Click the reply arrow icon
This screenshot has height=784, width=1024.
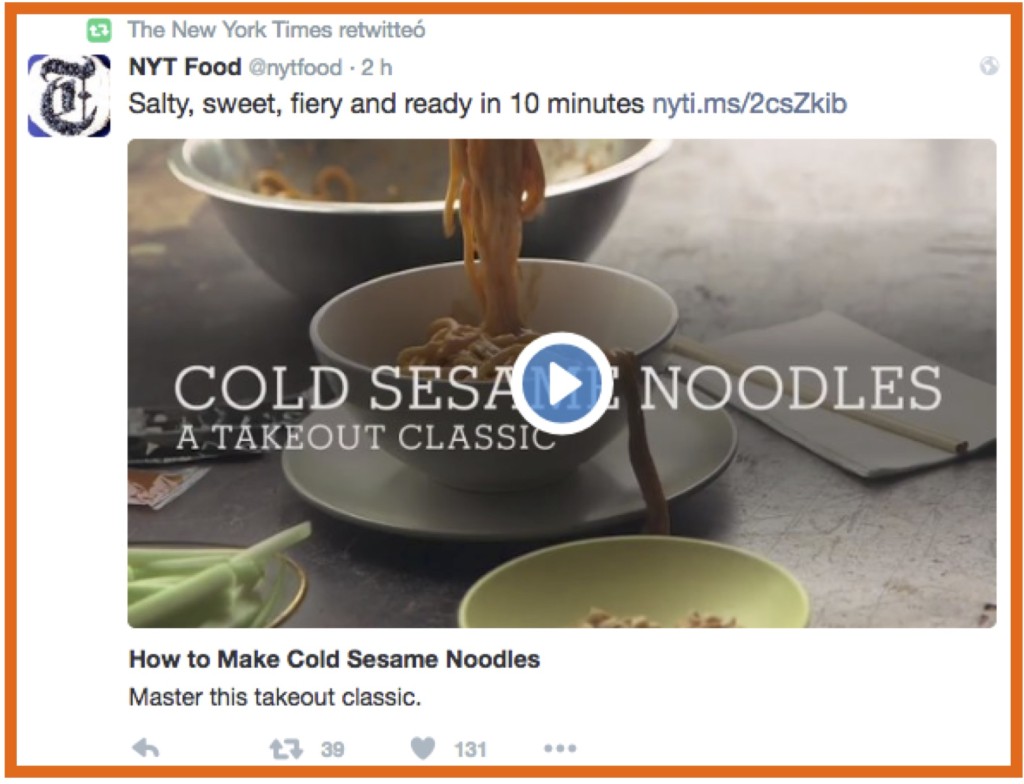click(x=145, y=748)
